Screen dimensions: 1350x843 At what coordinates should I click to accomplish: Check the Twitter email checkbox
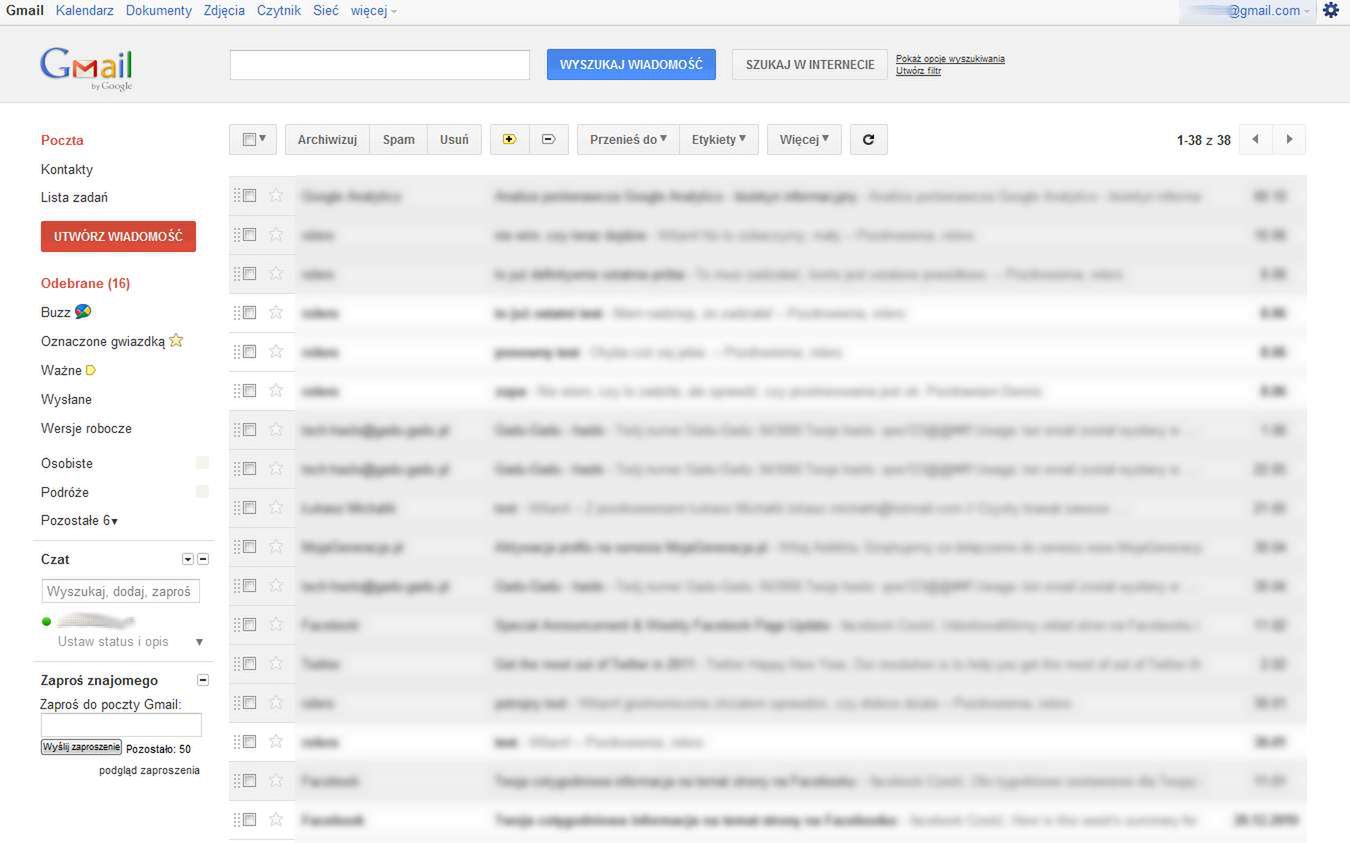point(249,664)
